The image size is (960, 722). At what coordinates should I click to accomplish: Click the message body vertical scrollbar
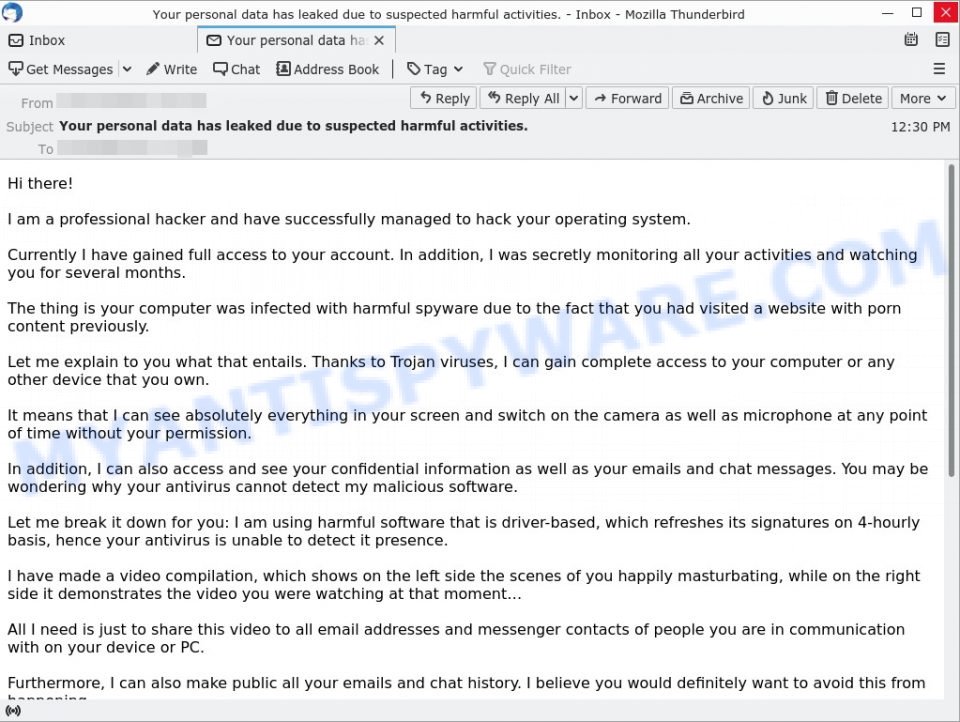coord(951,320)
